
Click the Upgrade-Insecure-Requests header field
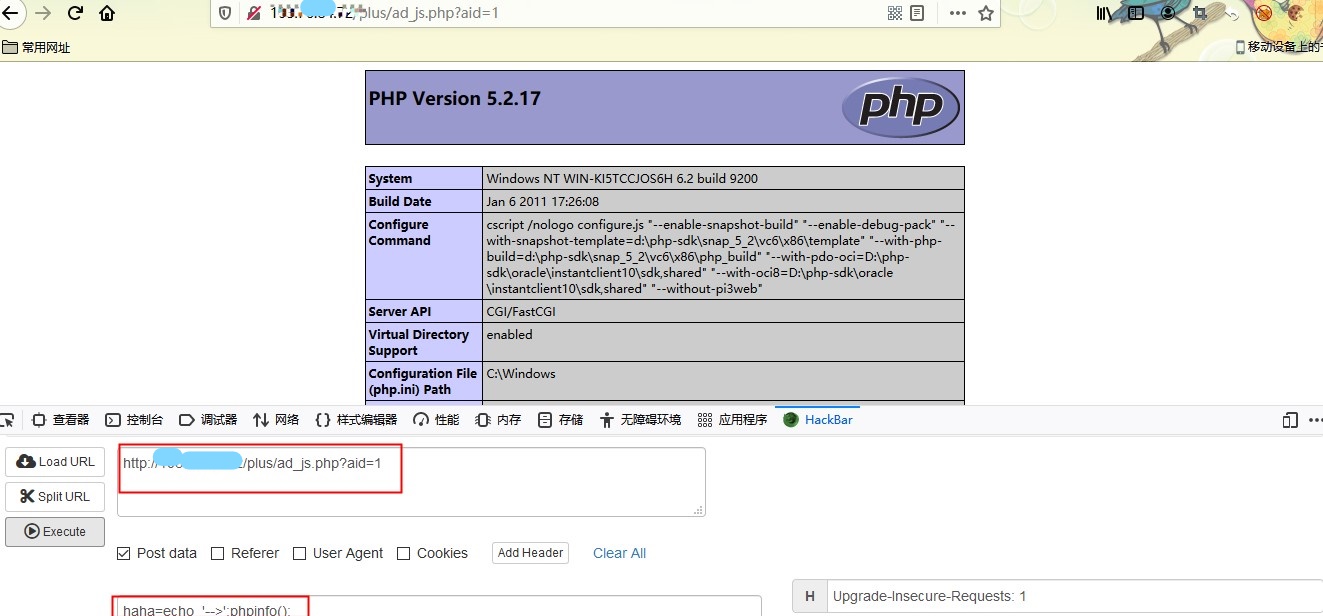tap(1074, 597)
